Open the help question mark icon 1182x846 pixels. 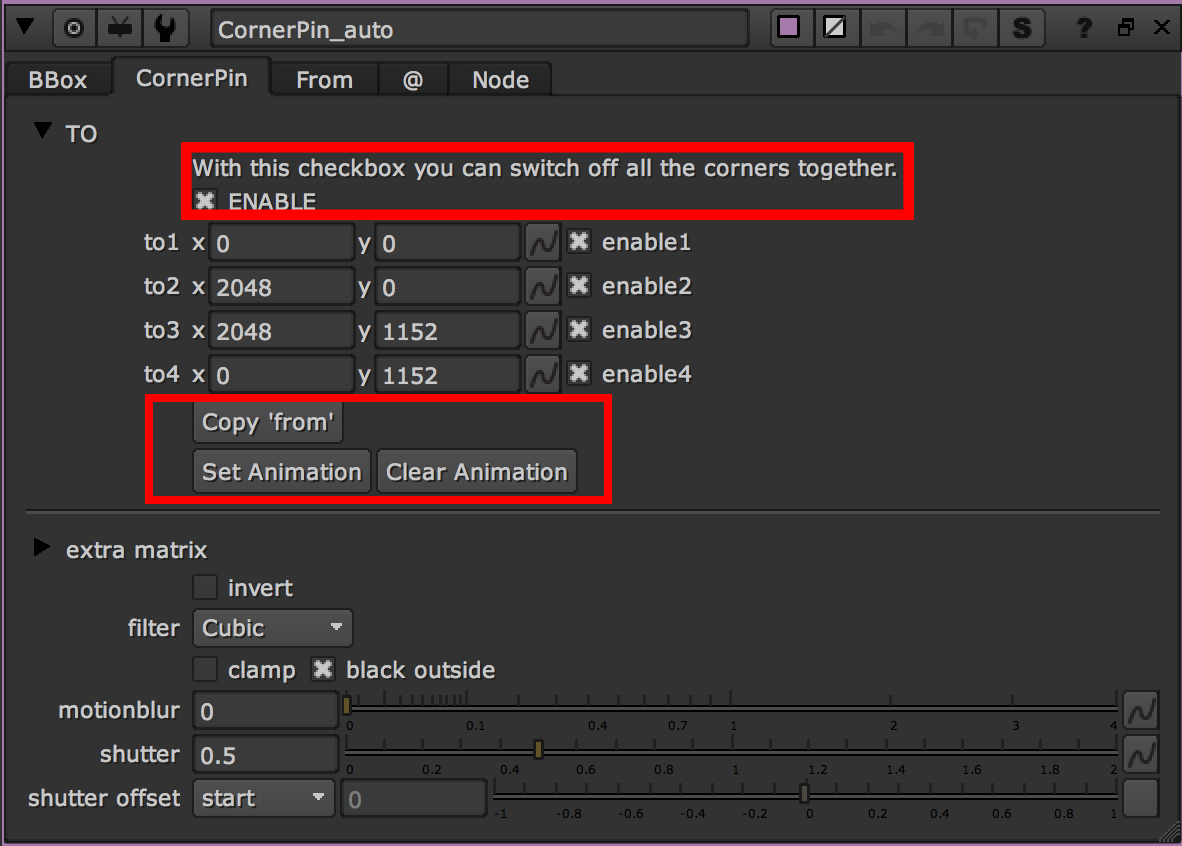coord(1083,28)
